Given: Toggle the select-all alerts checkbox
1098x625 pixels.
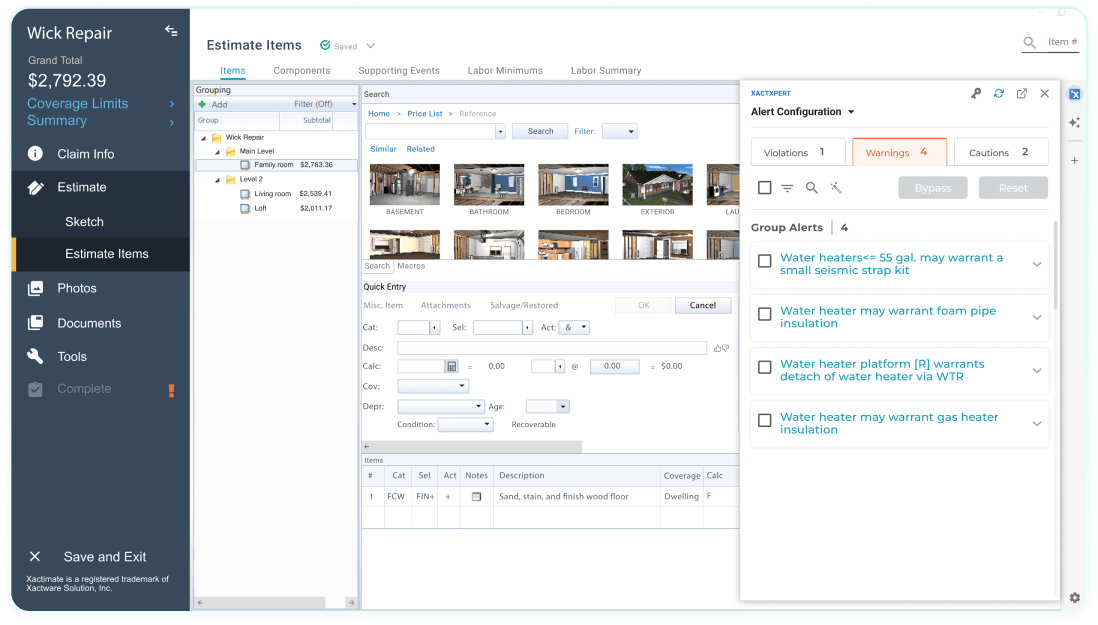Looking at the screenshot, I should (x=765, y=188).
